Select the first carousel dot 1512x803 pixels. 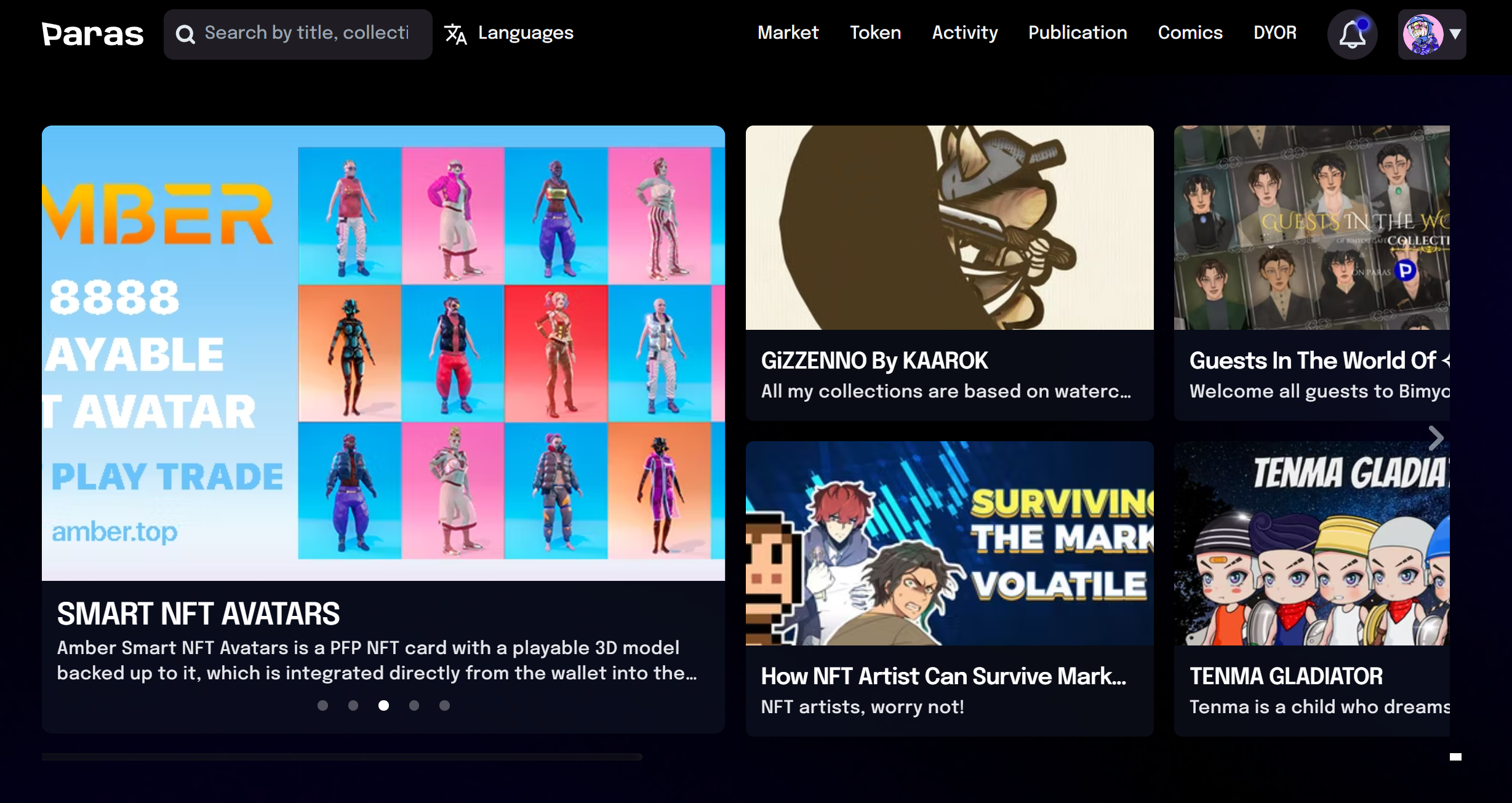(322, 705)
